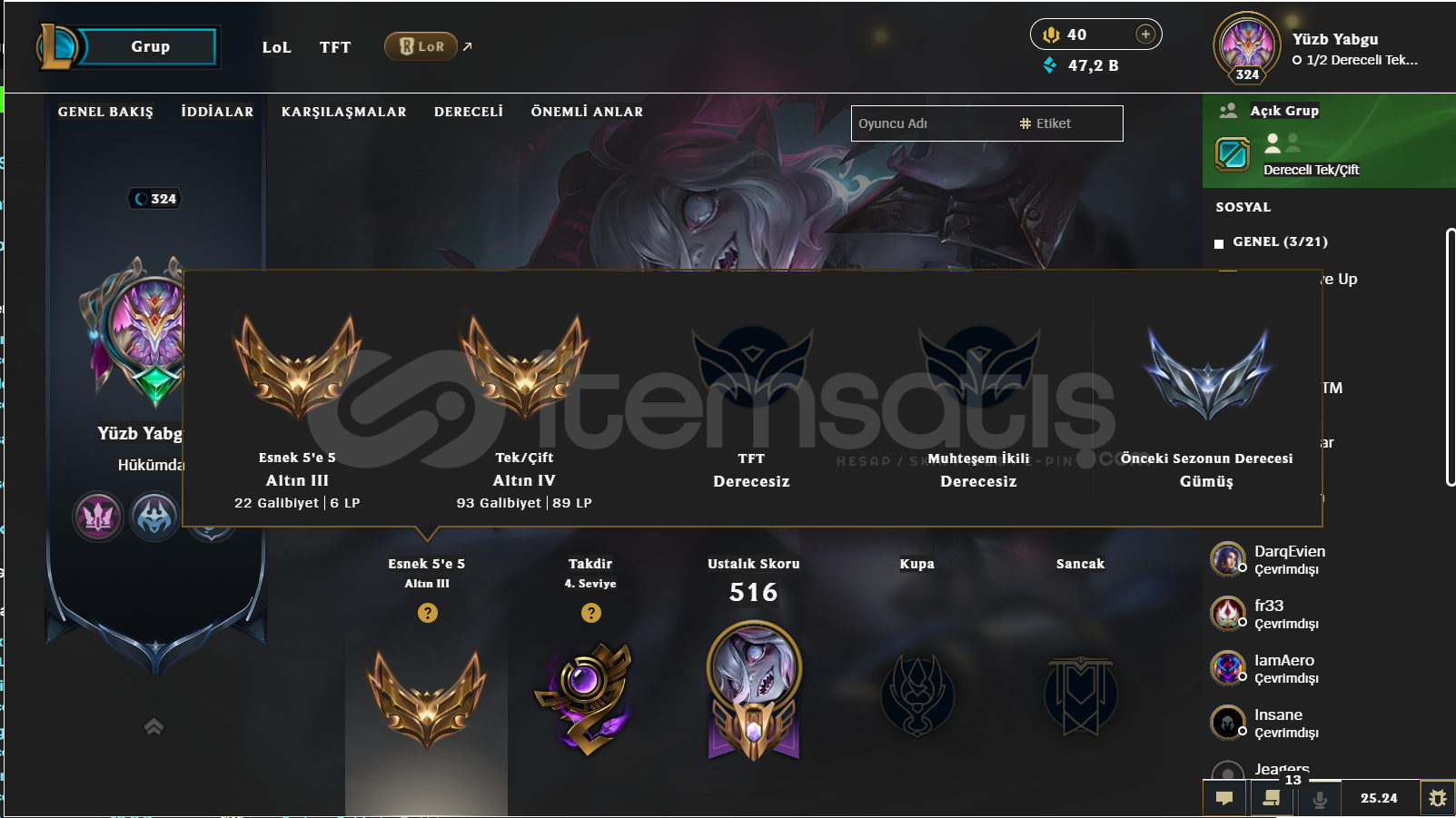
Task: Collapse the GENEL friends group
Action: pos(1270,241)
